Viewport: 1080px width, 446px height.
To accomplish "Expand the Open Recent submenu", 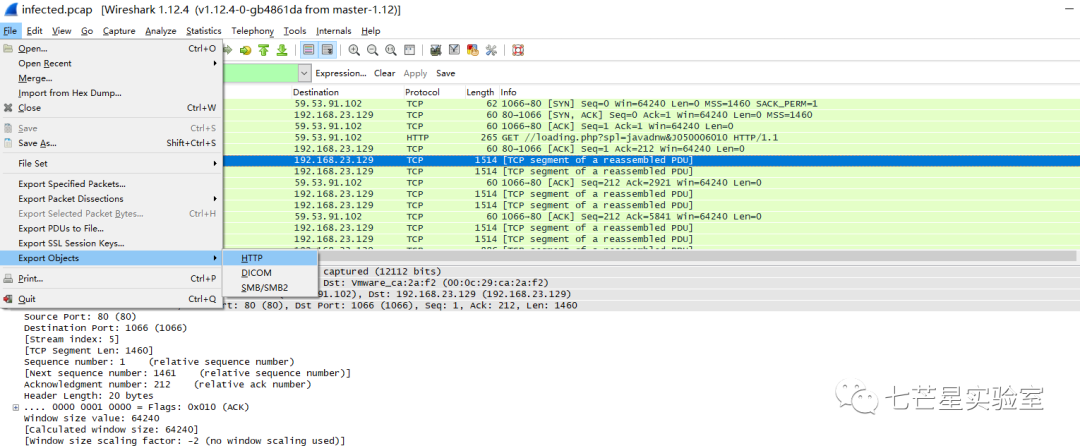I will click(111, 63).
